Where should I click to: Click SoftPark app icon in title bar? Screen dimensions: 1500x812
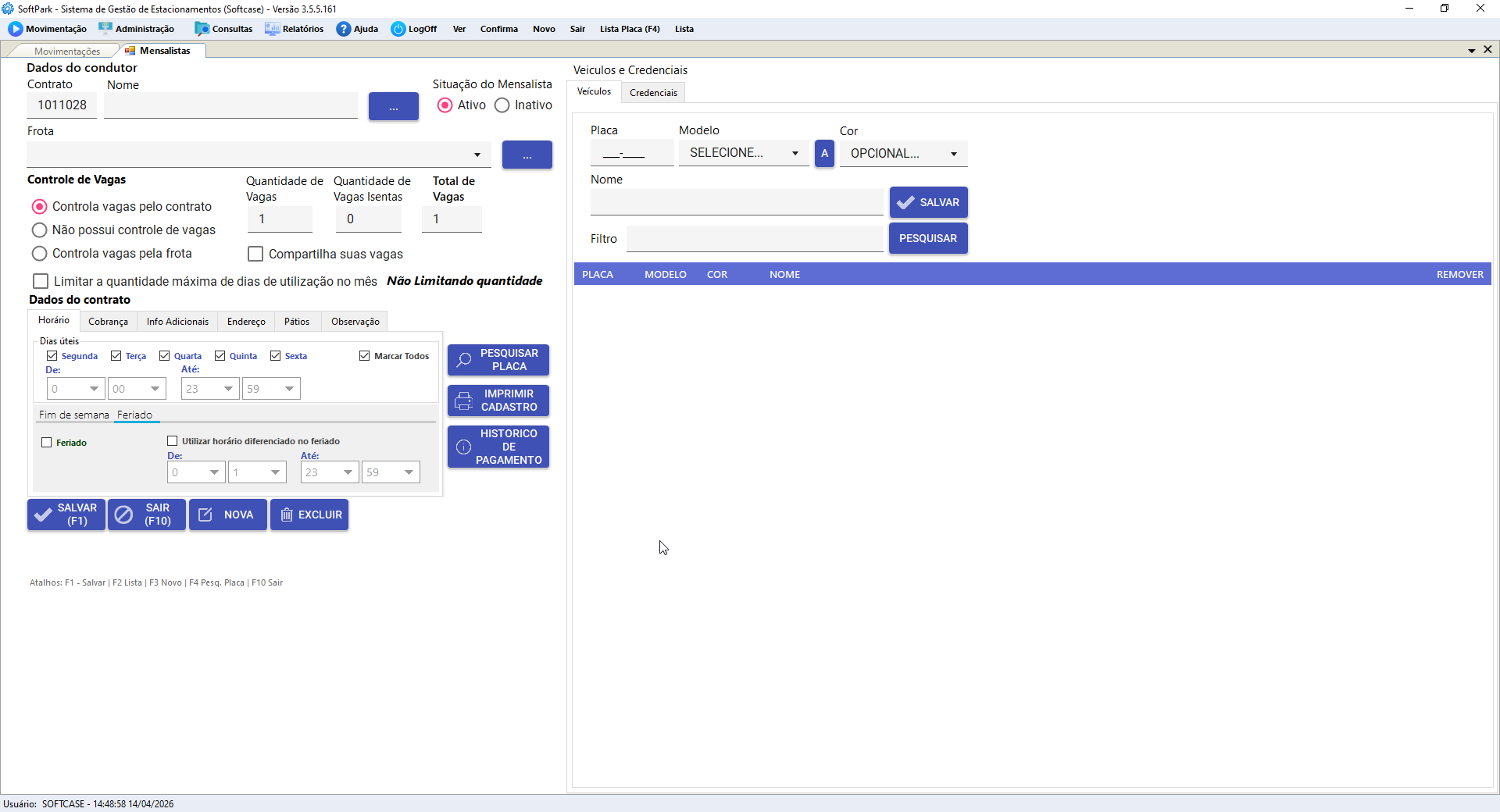pos(8,9)
